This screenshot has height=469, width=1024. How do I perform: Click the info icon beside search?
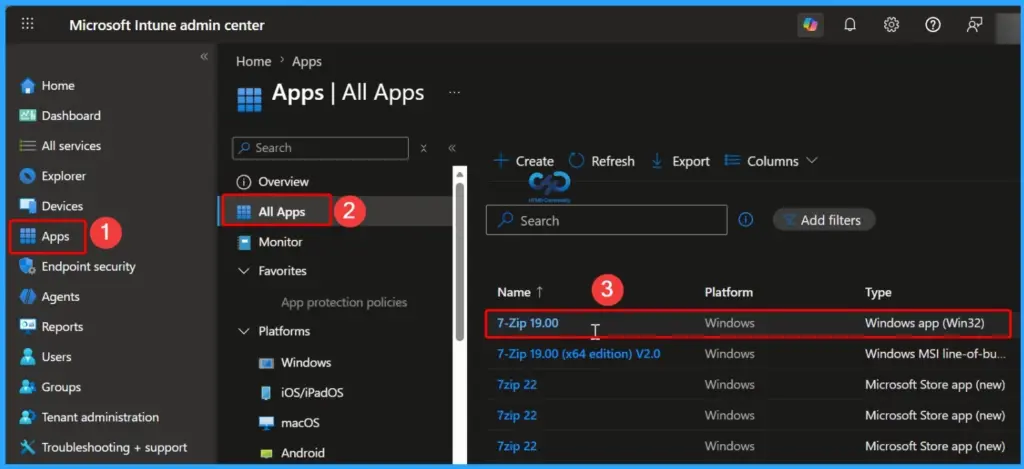click(745, 220)
